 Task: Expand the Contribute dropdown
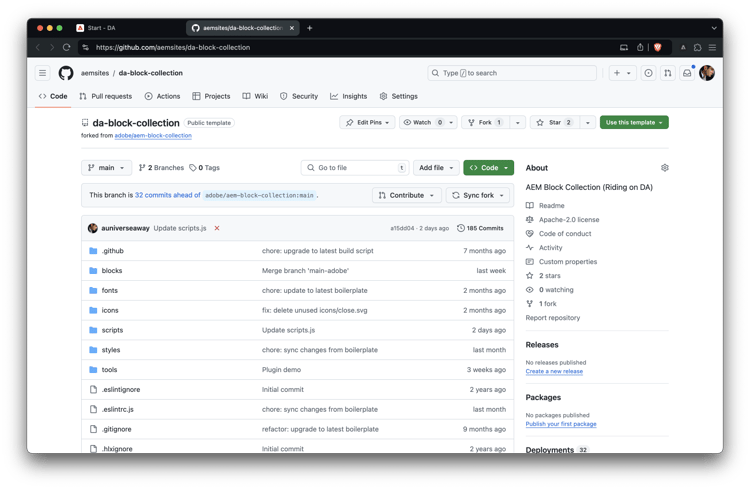407,195
